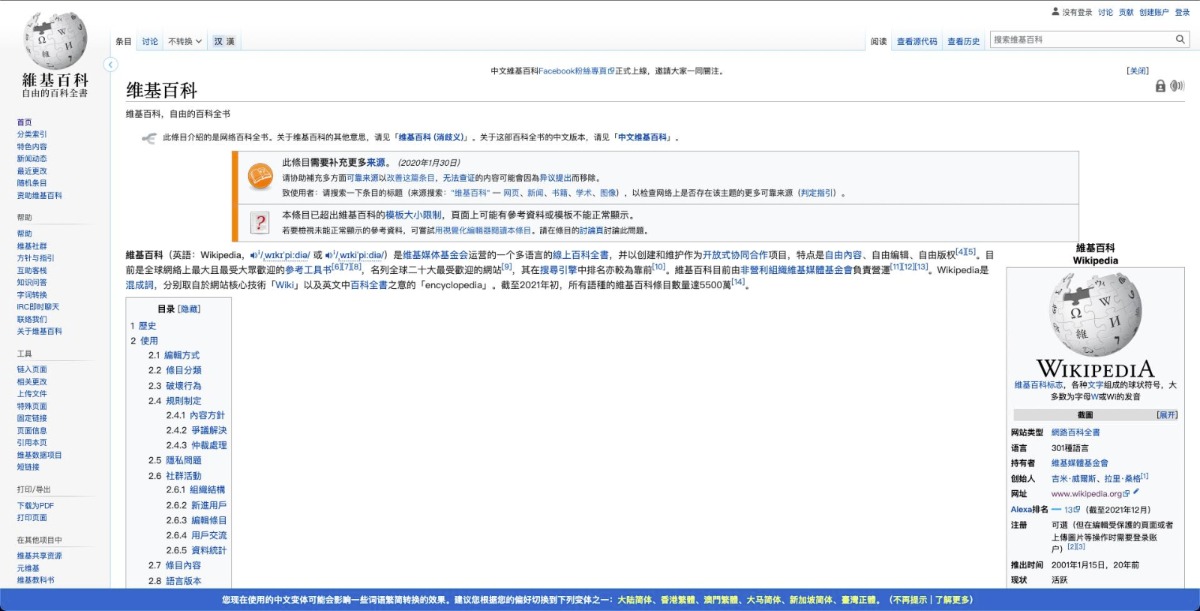Click the speaker spoken-article icon
Image resolution: width=1200 pixels, height=611 pixels.
pos(1177,86)
